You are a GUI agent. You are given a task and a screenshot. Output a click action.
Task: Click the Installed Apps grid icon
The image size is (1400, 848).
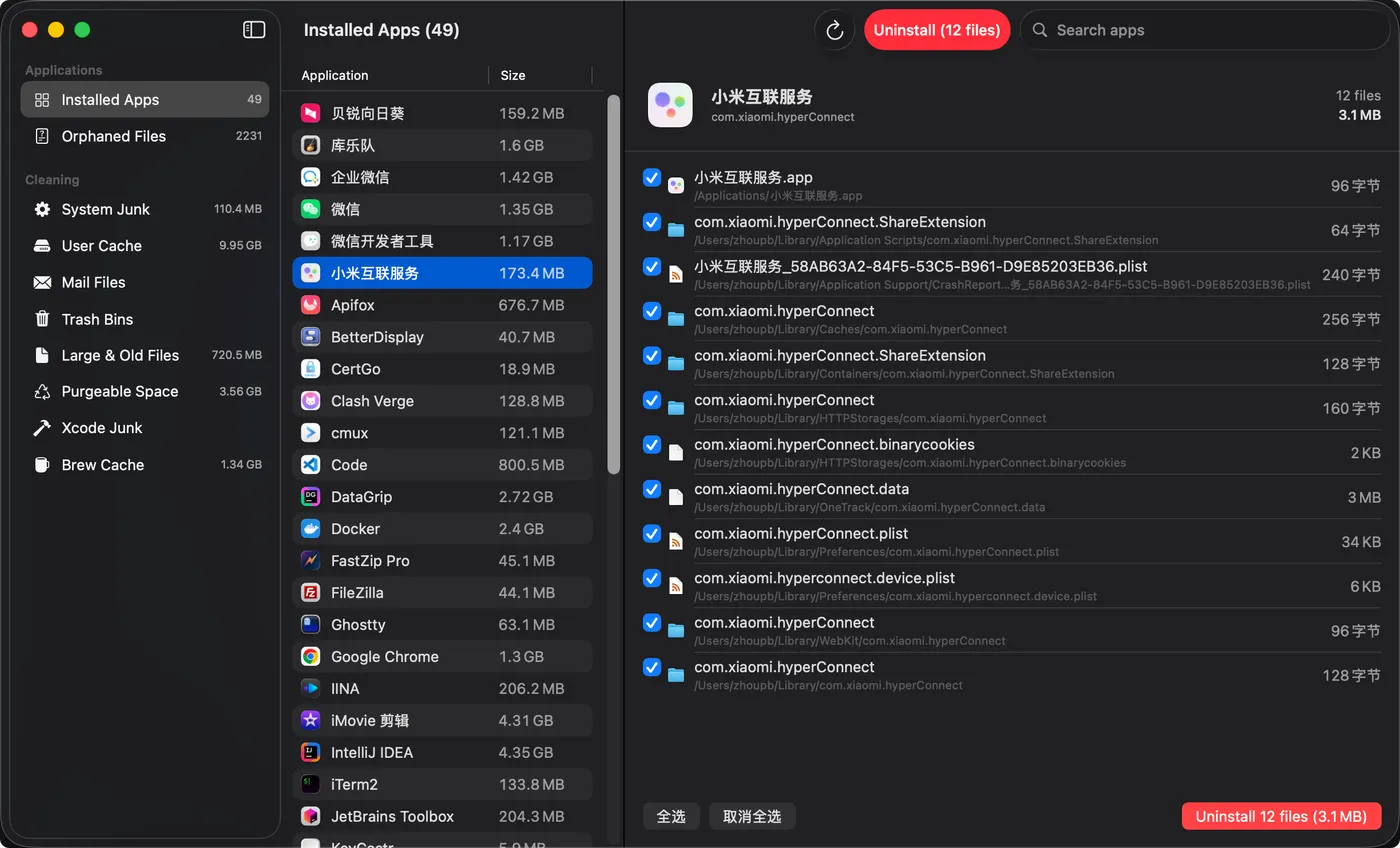[x=42, y=100]
